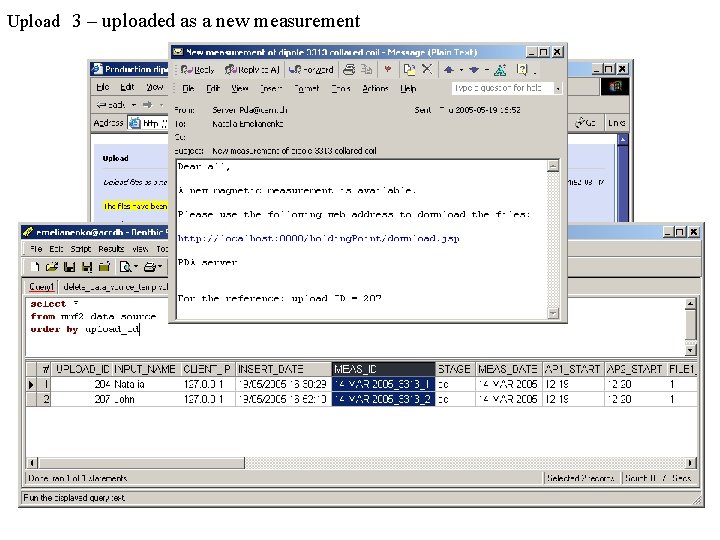Switch to the delete_data_source_temp tab
The image size is (720, 540).
point(115,287)
